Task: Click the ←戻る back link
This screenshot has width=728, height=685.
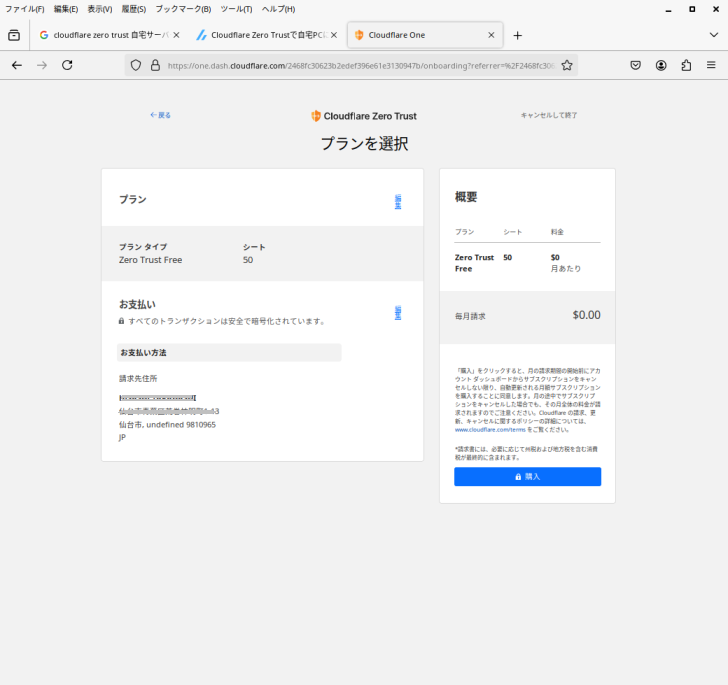Action: click(x=160, y=115)
